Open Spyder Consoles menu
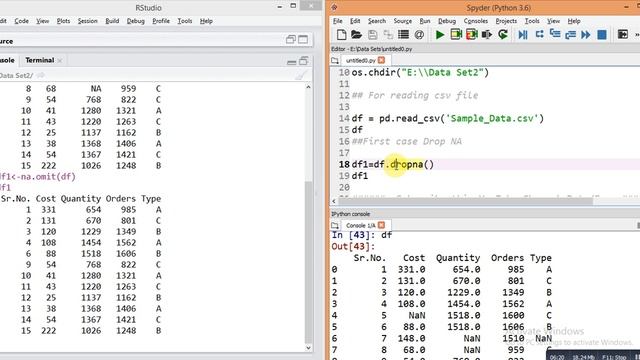 pos(476,21)
